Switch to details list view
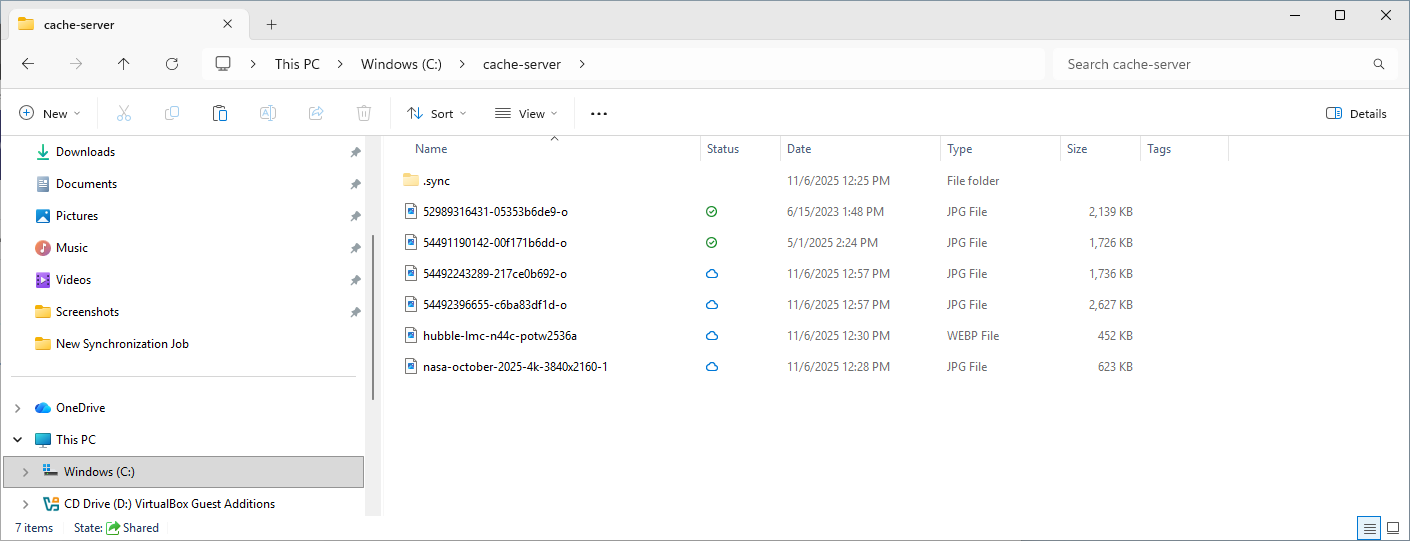Viewport: 1410px width, 541px height. (1368, 528)
